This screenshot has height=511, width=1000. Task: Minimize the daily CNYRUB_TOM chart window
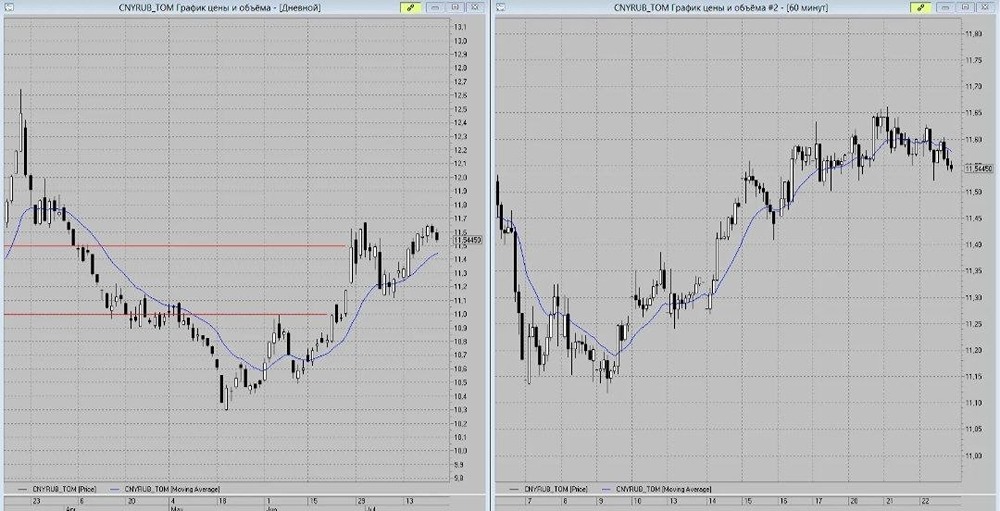(436, 8)
